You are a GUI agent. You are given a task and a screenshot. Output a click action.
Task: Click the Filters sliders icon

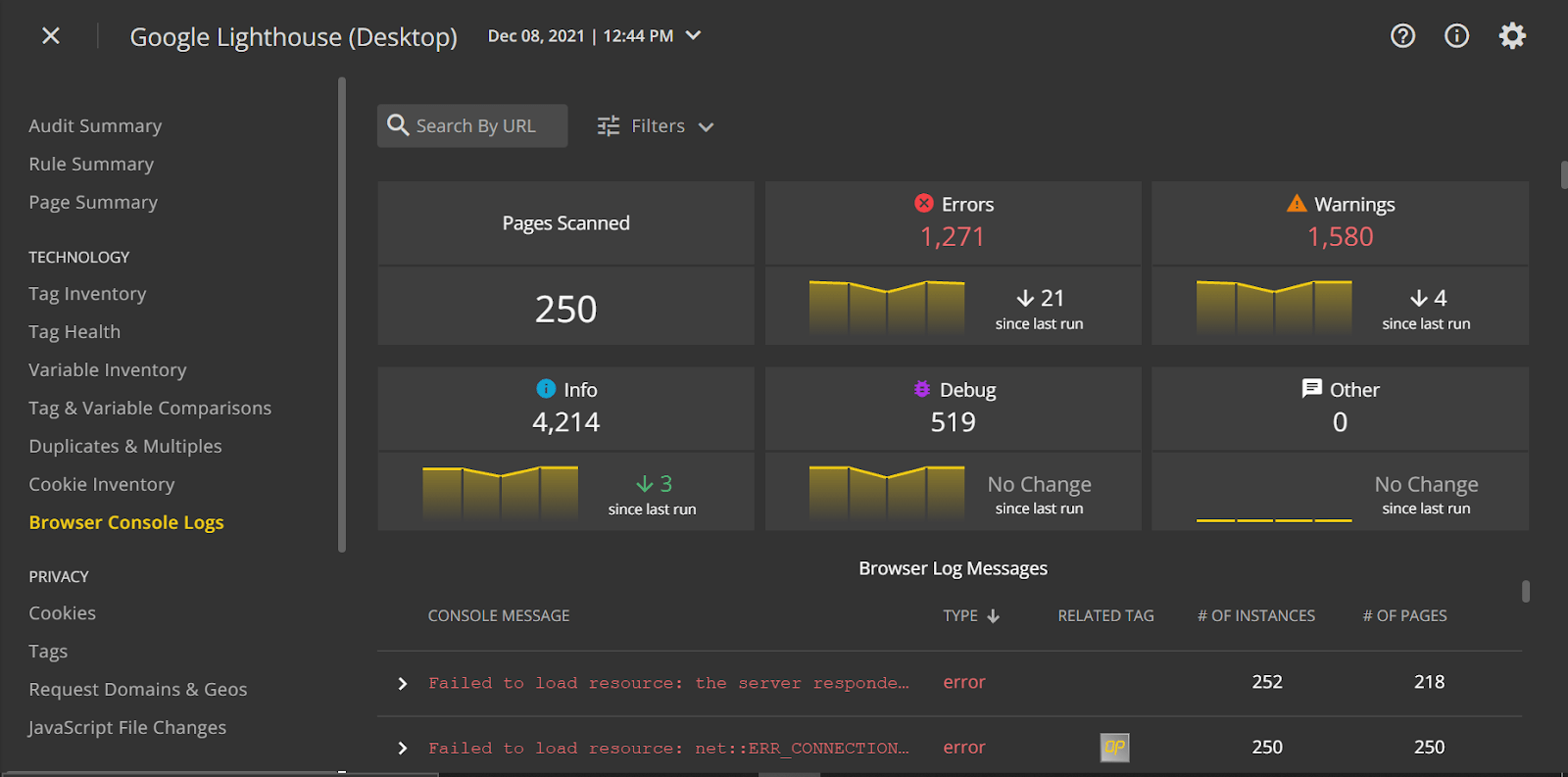pyautogui.click(x=609, y=126)
